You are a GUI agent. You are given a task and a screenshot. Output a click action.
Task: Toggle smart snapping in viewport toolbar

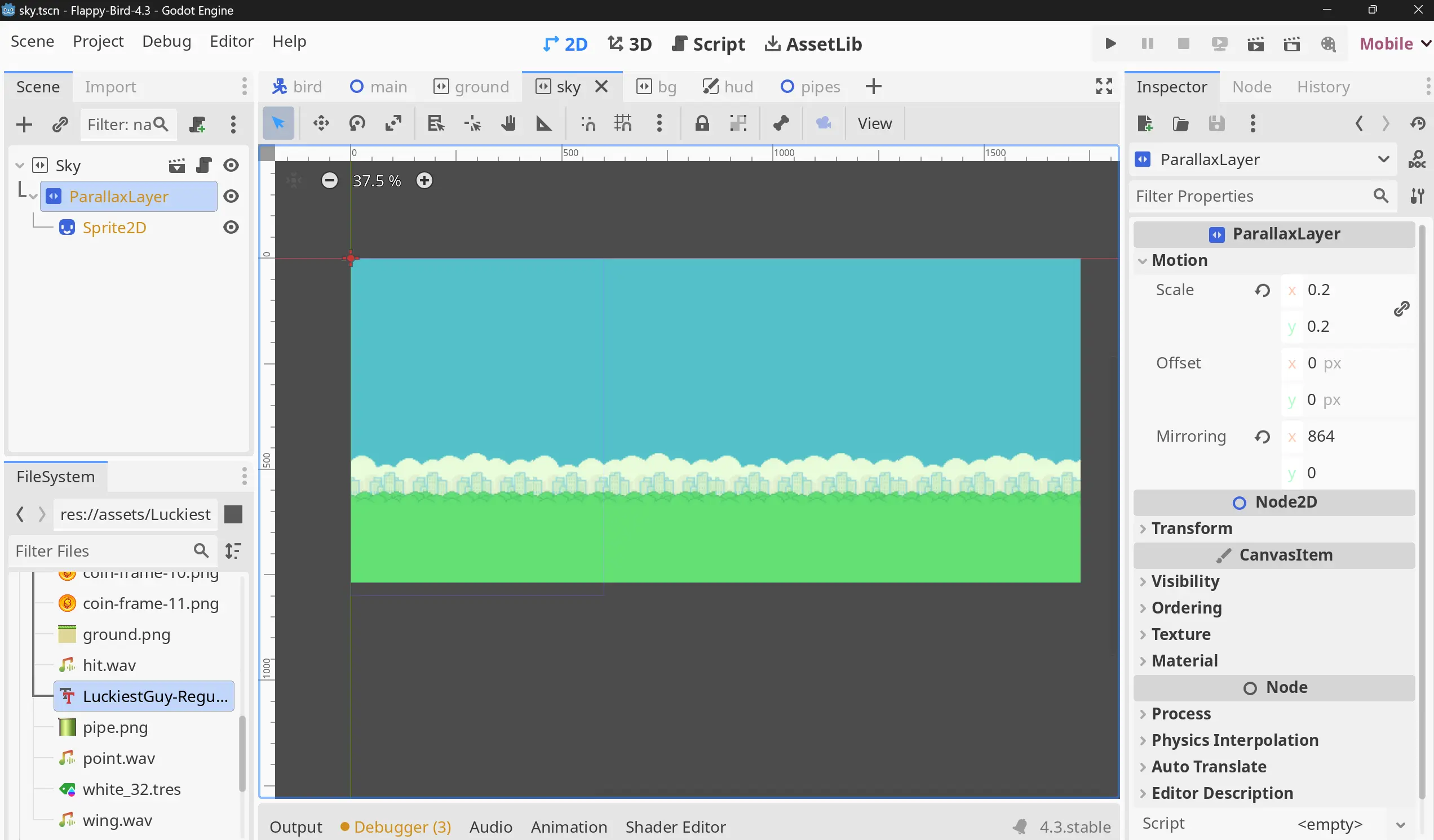pos(588,123)
